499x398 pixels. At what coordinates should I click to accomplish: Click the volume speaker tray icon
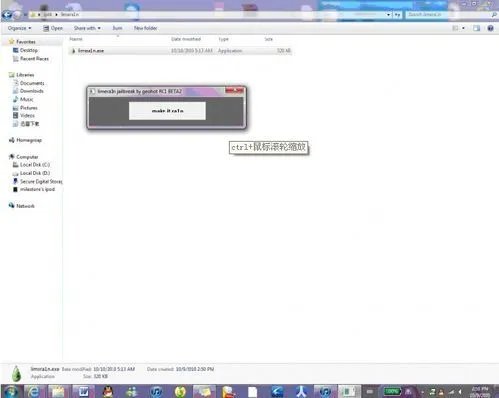(x=460, y=392)
